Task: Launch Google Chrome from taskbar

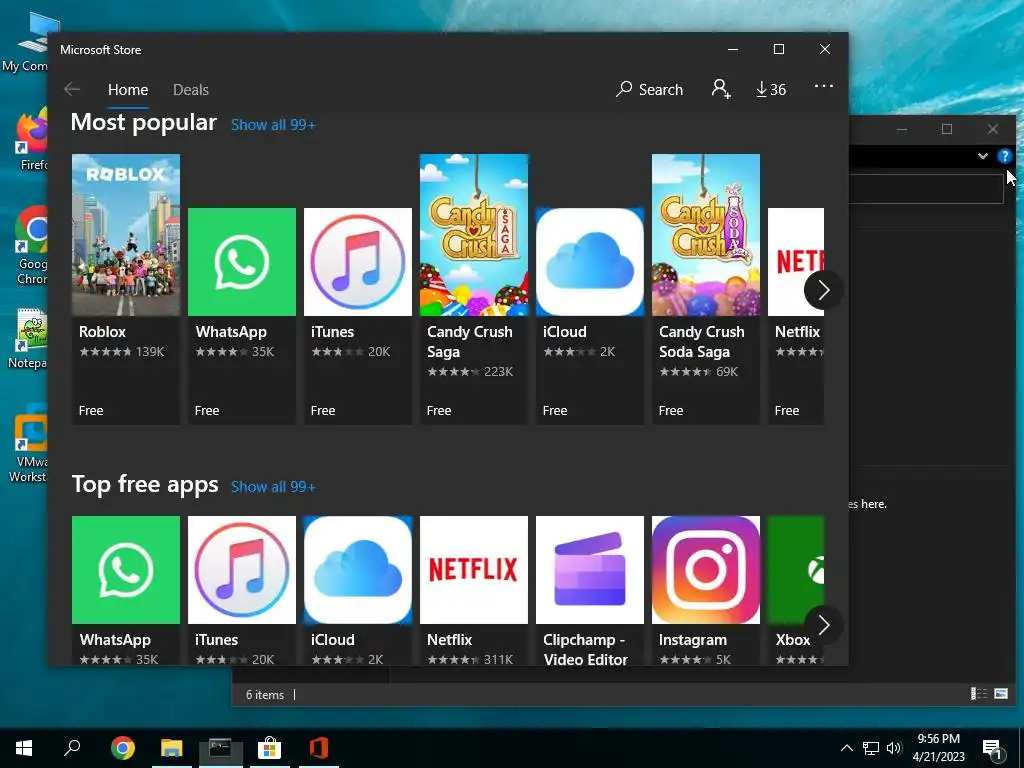Action: pos(123,748)
